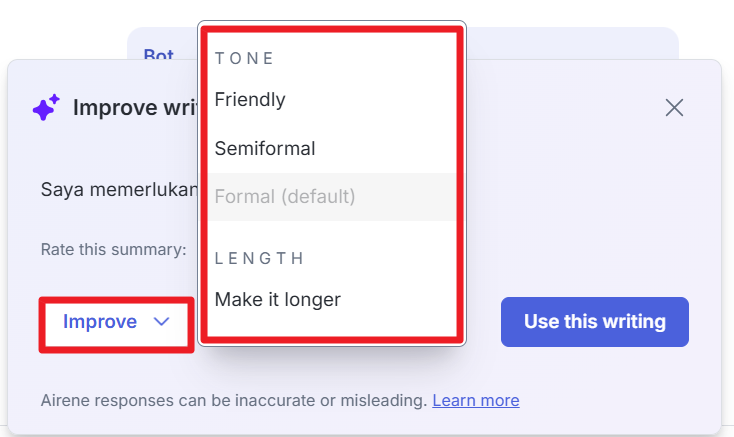Select the Friendly tone option
Viewport: 734px width, 437px height.
pyautogui.click(x=250, y=100)
